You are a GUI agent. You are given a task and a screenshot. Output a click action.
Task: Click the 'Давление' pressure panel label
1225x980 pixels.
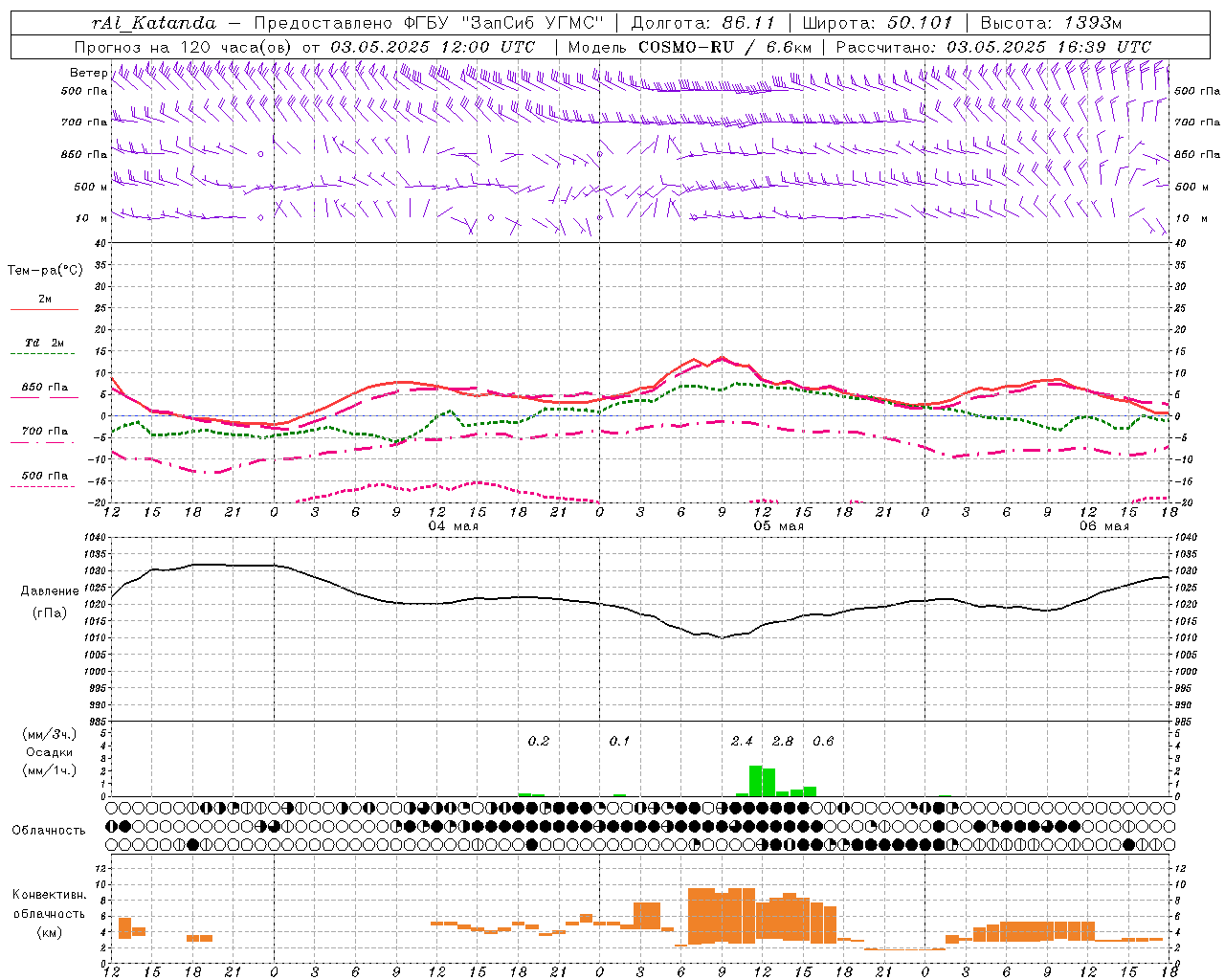[49, 591]
